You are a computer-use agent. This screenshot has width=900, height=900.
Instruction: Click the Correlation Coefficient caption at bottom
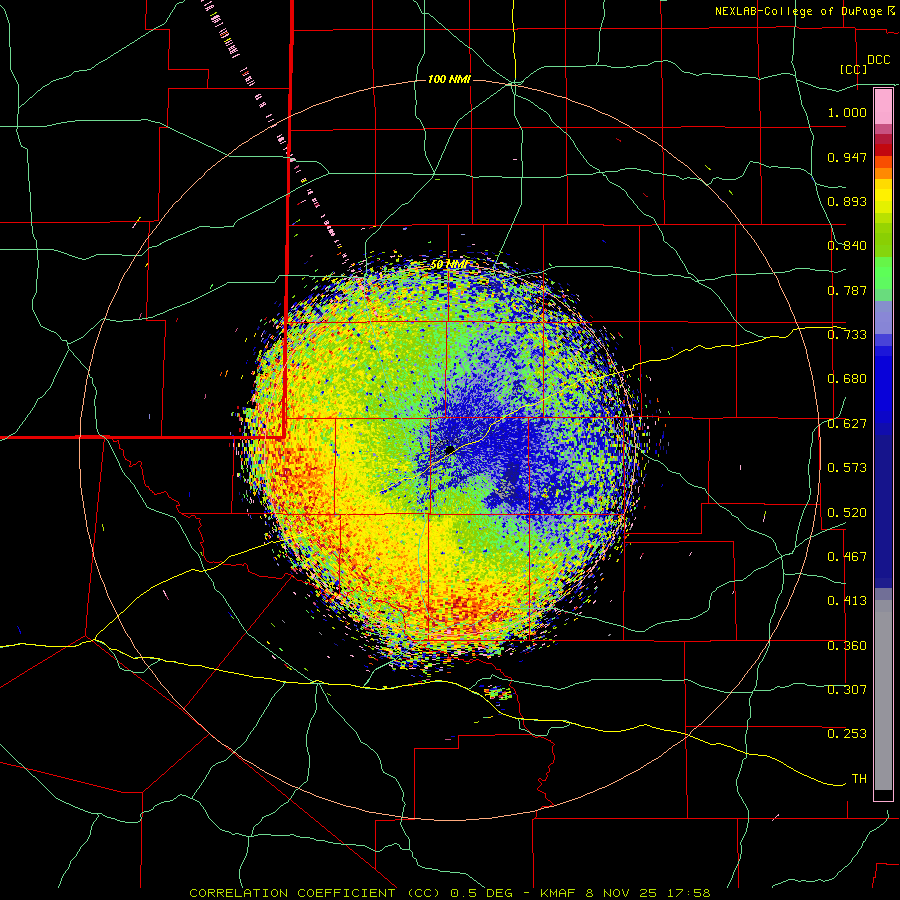pos(449,893)
